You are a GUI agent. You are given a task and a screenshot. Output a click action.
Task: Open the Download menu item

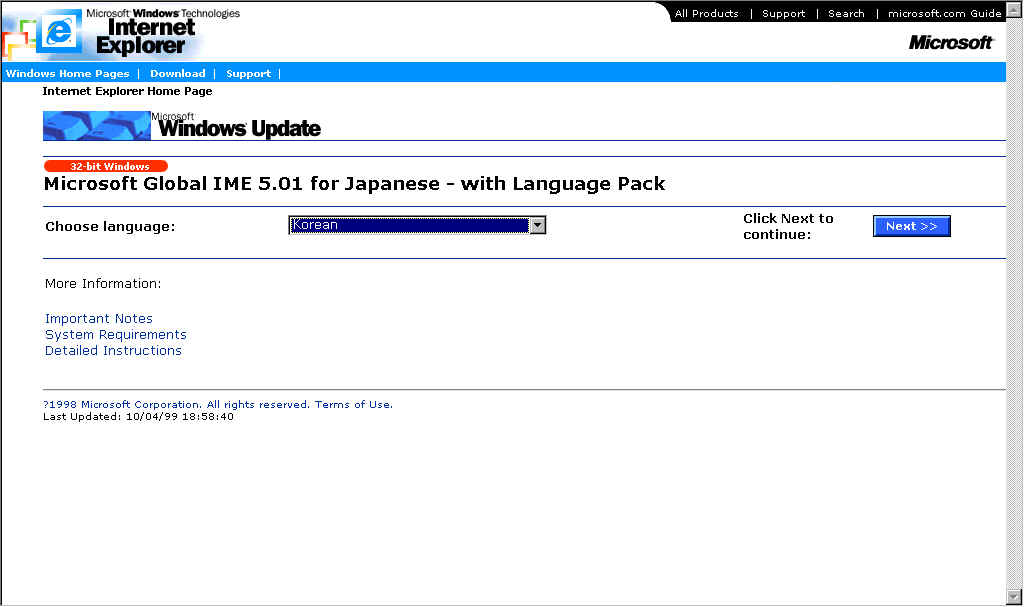click(x=178, y=73)
